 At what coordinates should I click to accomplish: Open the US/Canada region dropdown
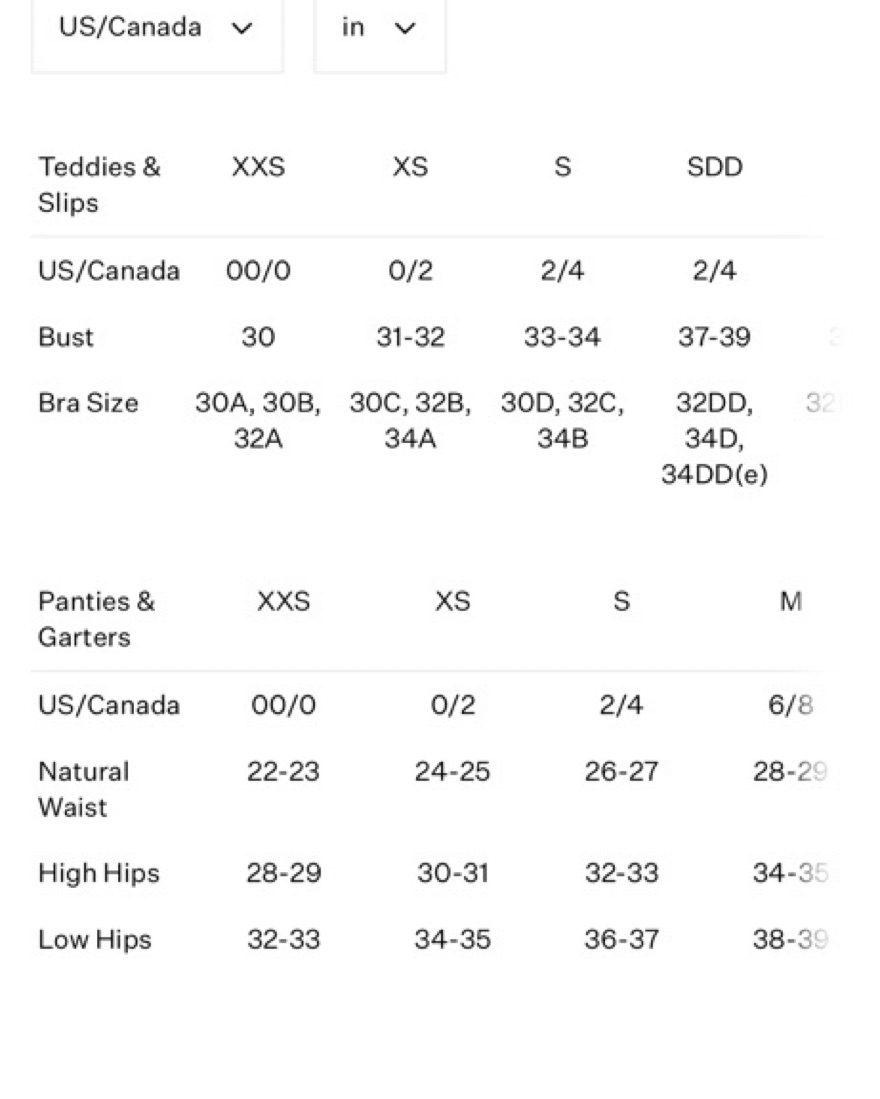(156, 28)
